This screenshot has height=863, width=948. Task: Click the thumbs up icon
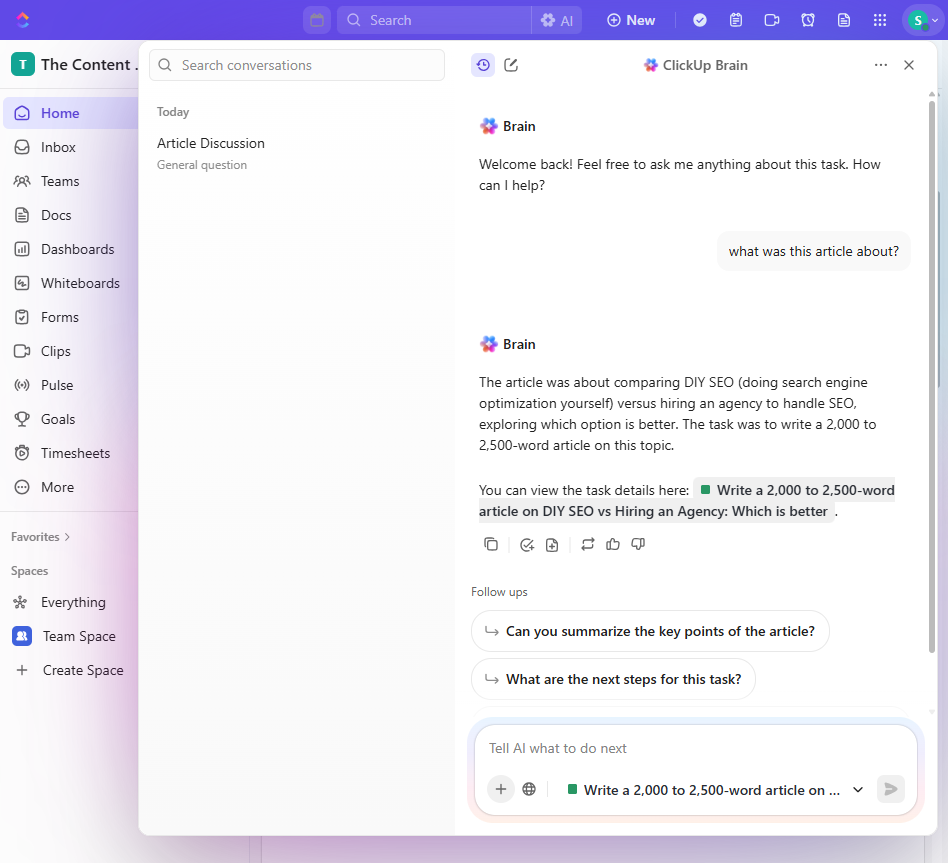click(612, 544)
